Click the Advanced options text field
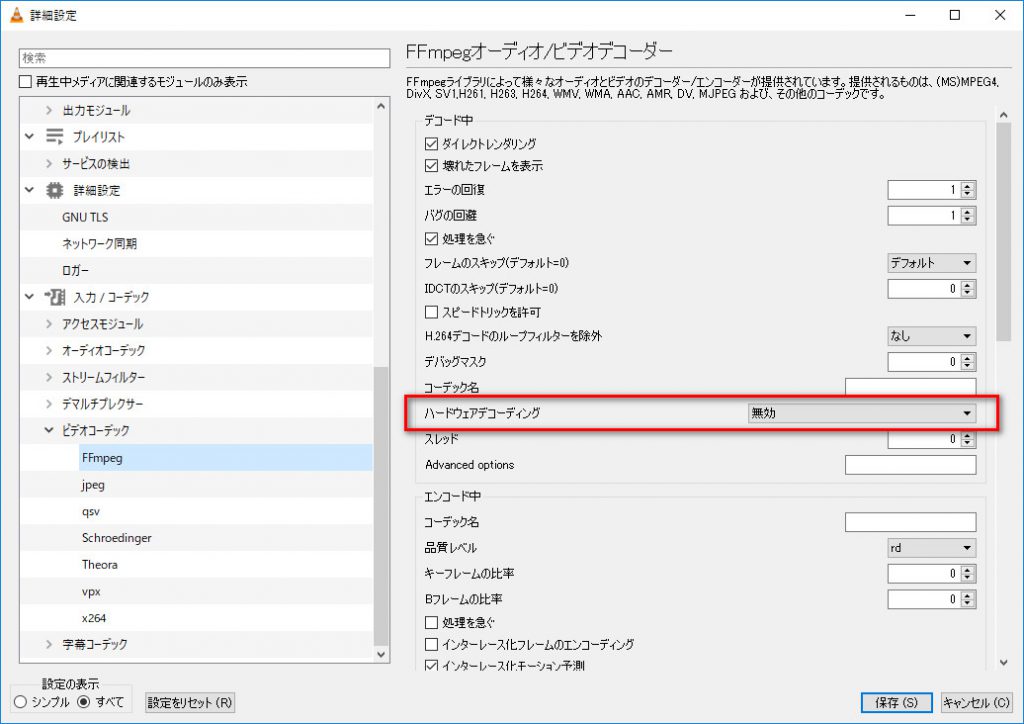This screenshot has width=1024, height=724. [910, 465]
